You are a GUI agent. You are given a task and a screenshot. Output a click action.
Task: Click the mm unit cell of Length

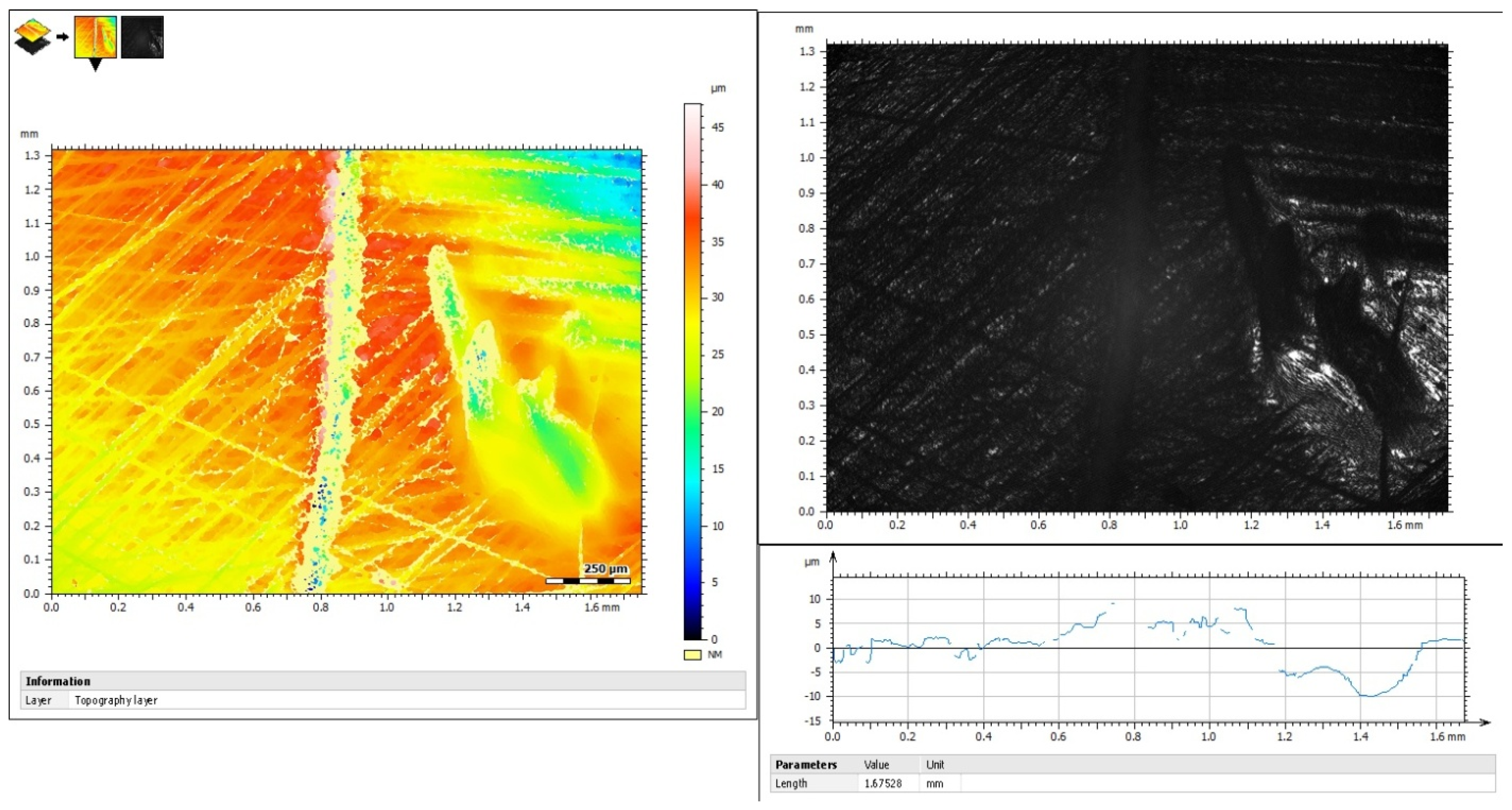pyautogui.click(x=934, y=783)
